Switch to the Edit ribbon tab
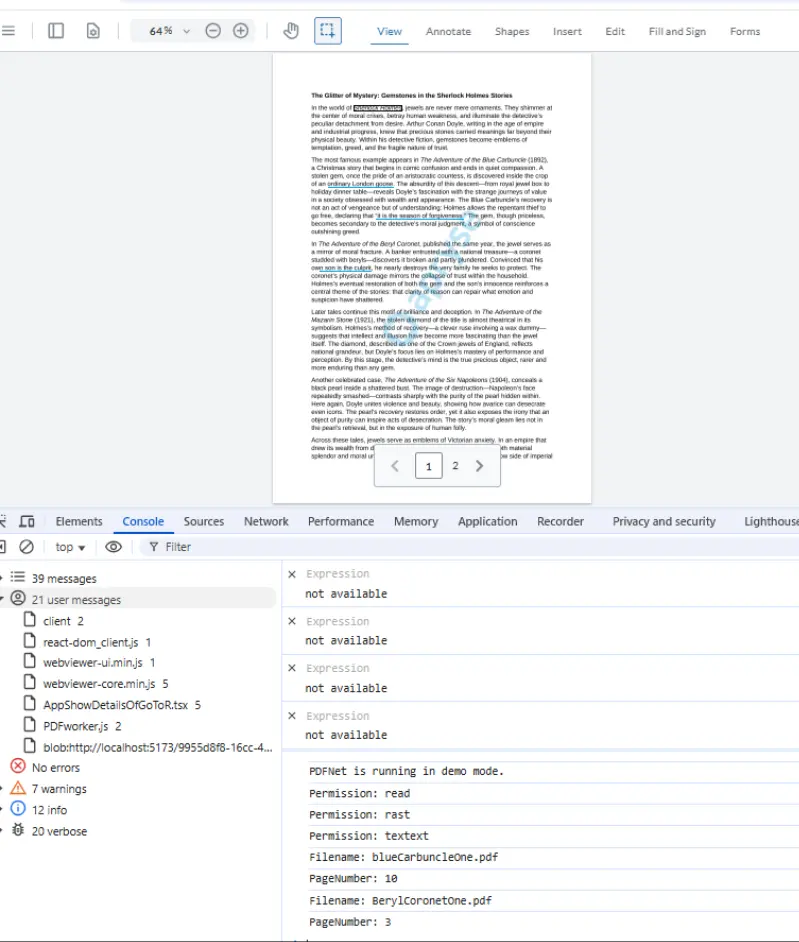 pyautogui.click(x=615, y=31)
